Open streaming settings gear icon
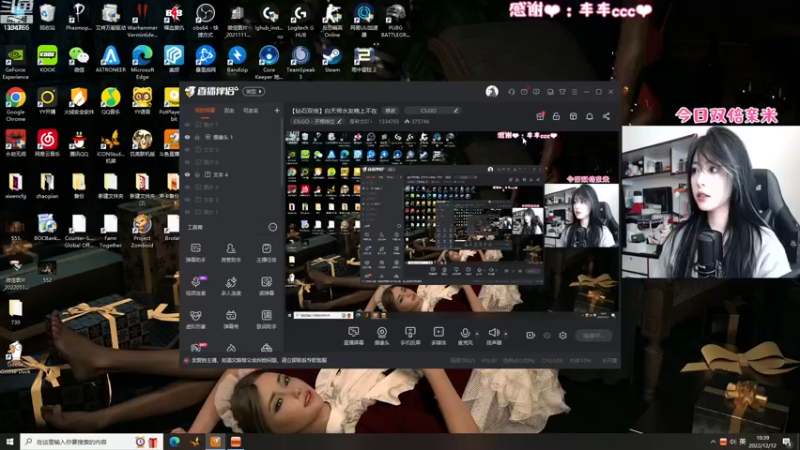The image size is (800, 450). [x=563, y=335]
